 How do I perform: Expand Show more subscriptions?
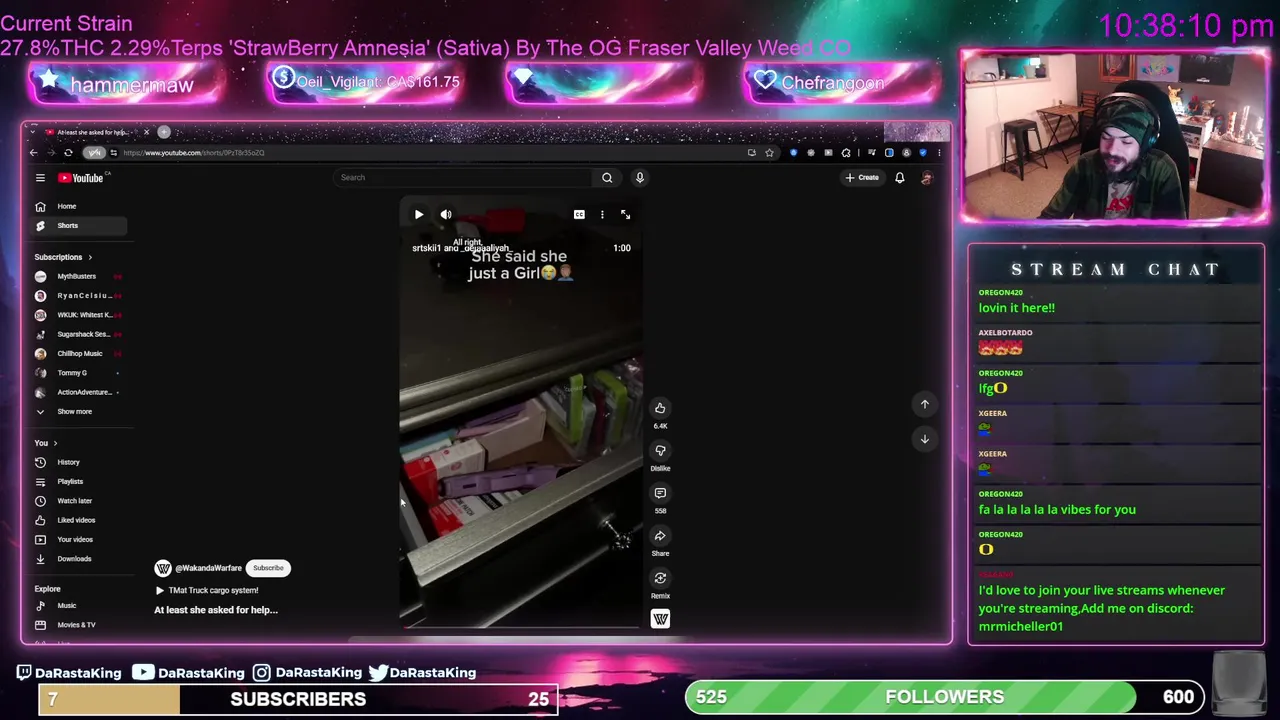click(78, 412)
